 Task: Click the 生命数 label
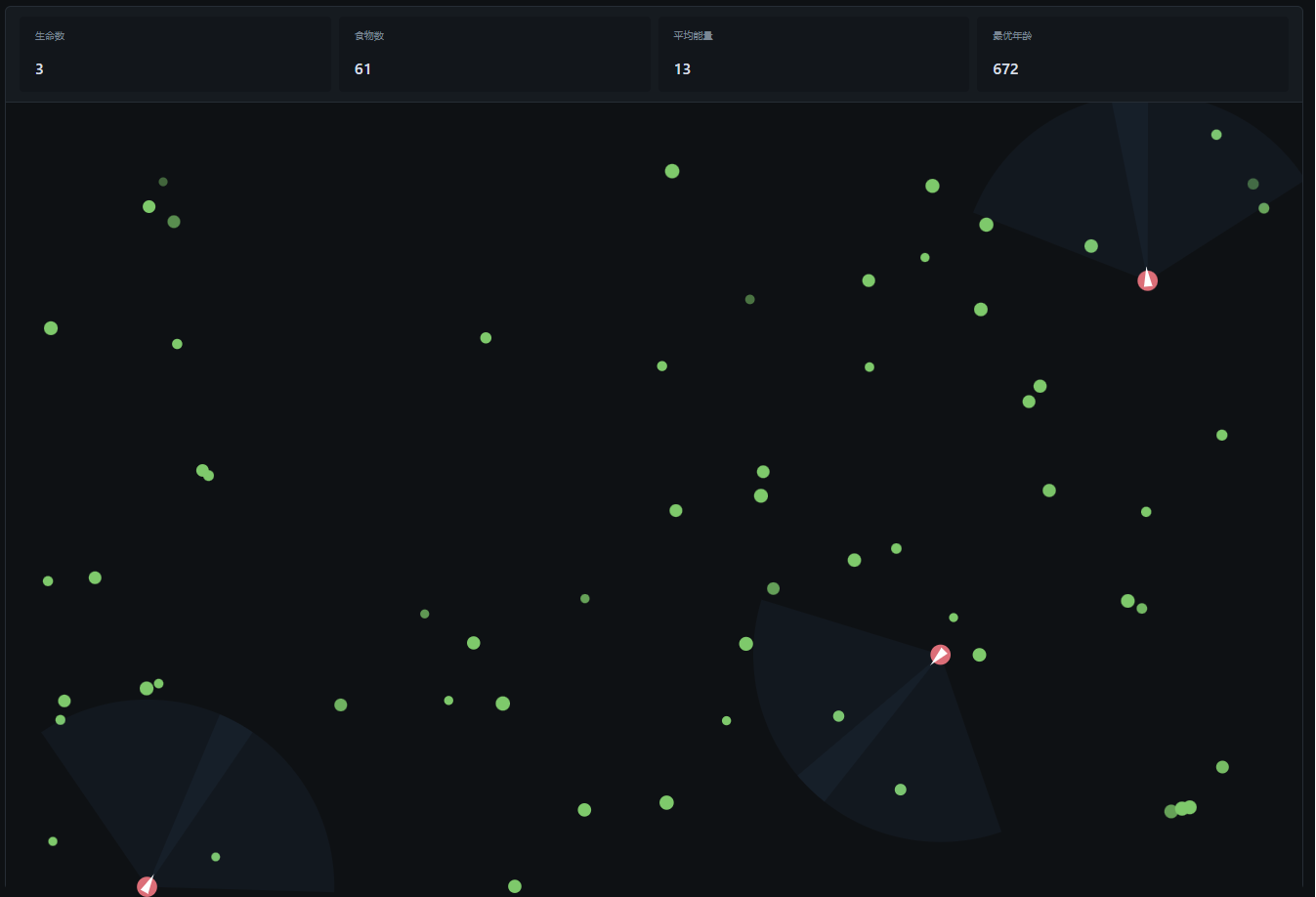pyautogui.click(x=50, y=36)
